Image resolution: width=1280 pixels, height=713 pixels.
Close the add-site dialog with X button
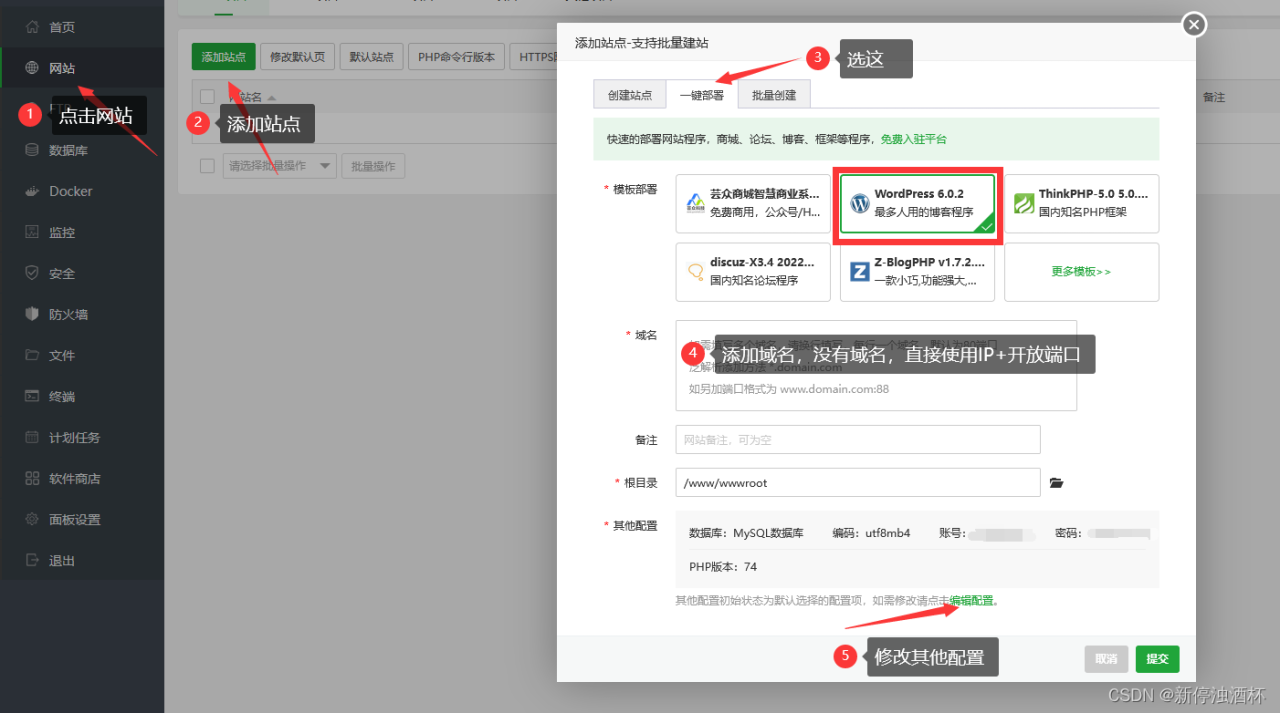(1193, 25)
